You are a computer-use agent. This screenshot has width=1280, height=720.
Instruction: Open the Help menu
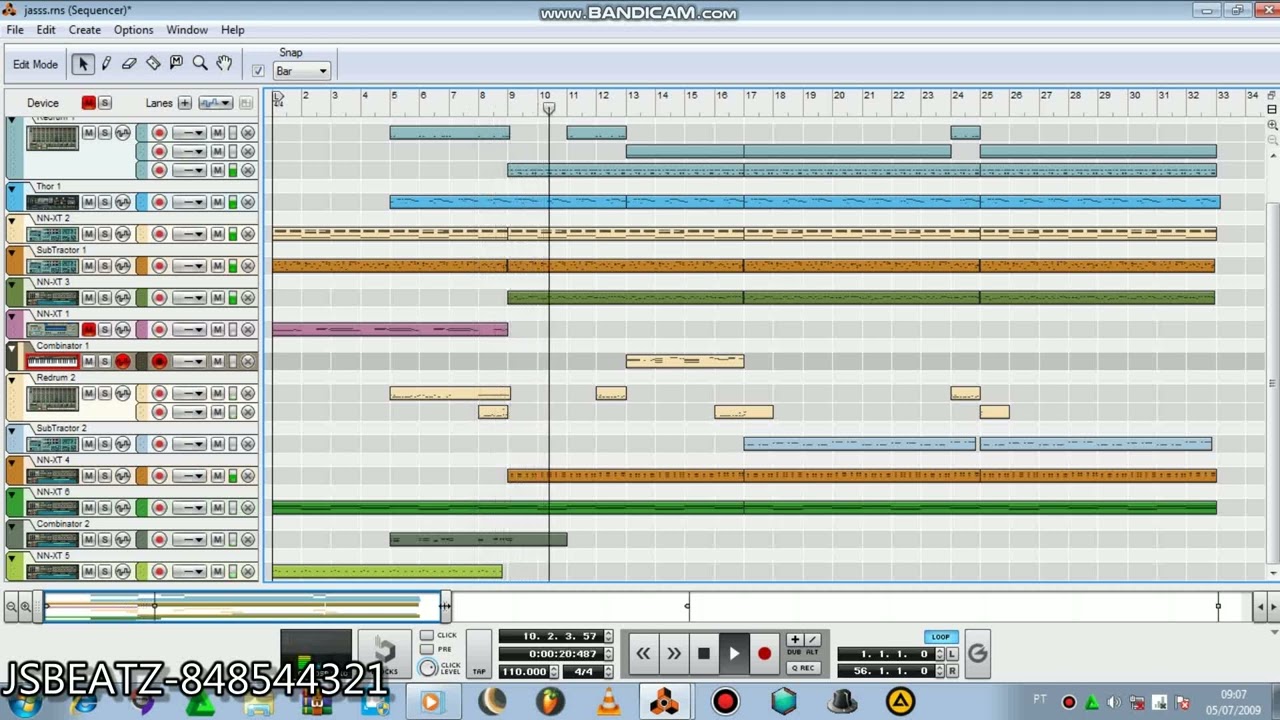pyautogui.click(x=232, y=30)
